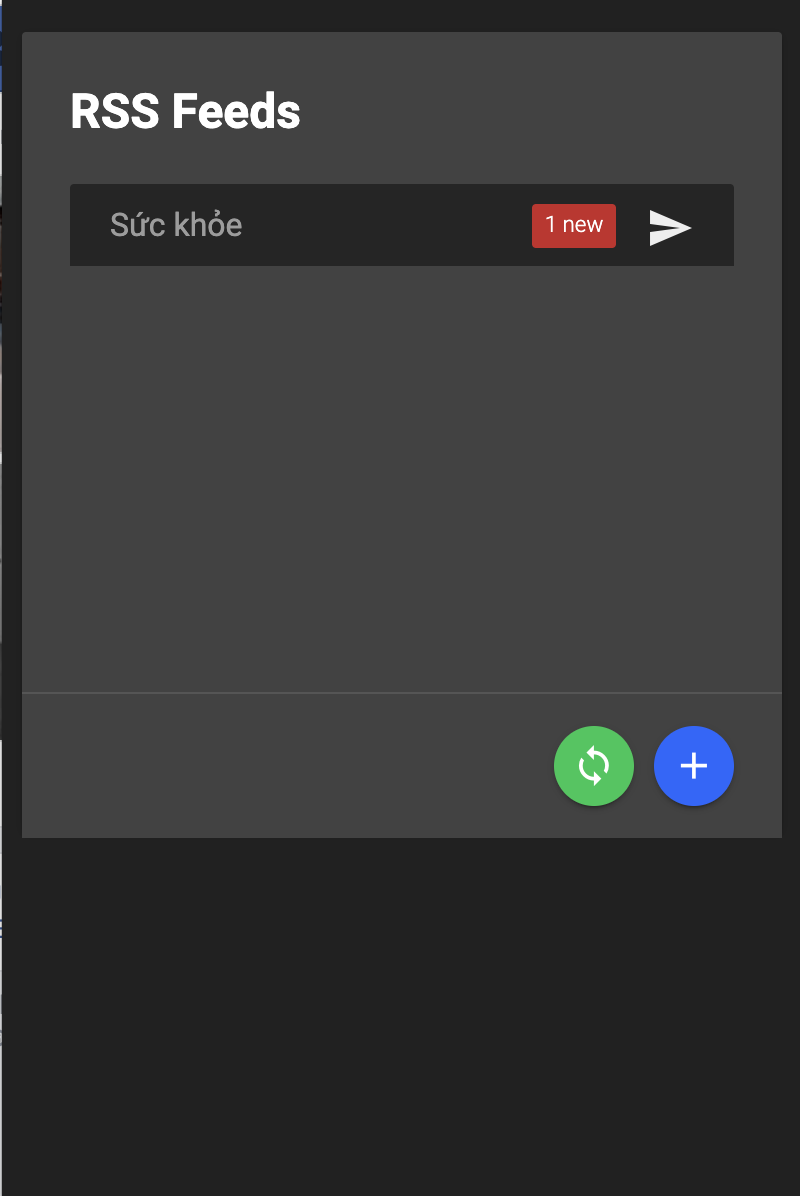
Task: Tap the white arrow next to "1 new"
Action: [670, 227]
